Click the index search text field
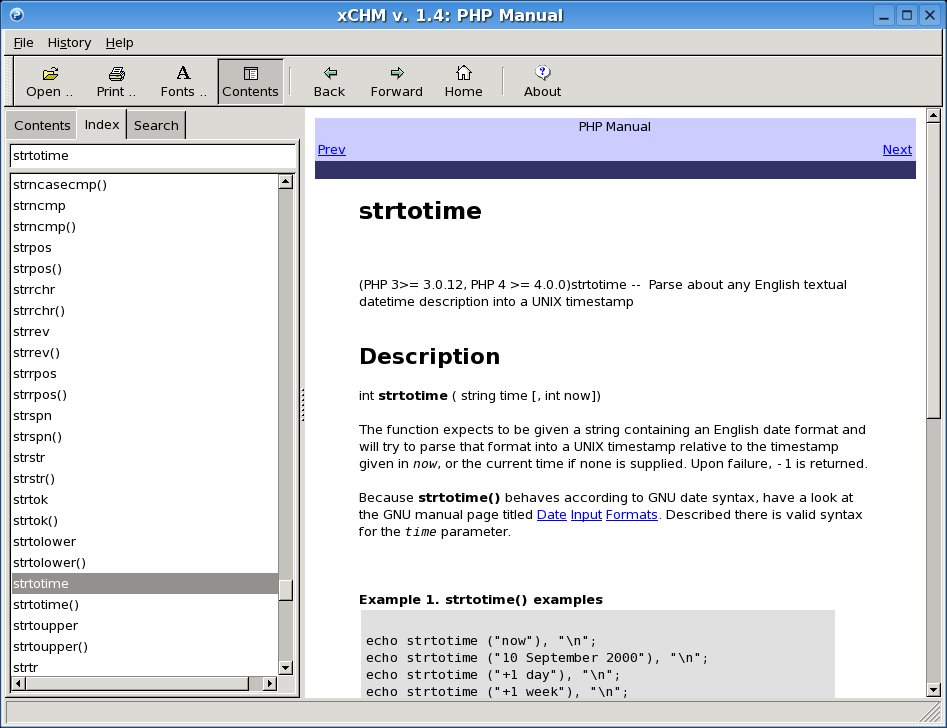The image size is (947, 728). [152, 156]
